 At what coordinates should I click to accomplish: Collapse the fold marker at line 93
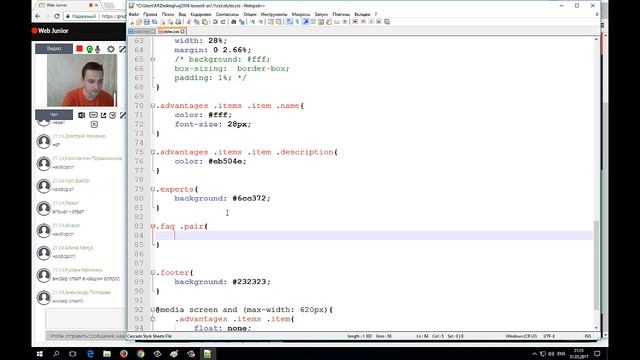click(153, 319)
